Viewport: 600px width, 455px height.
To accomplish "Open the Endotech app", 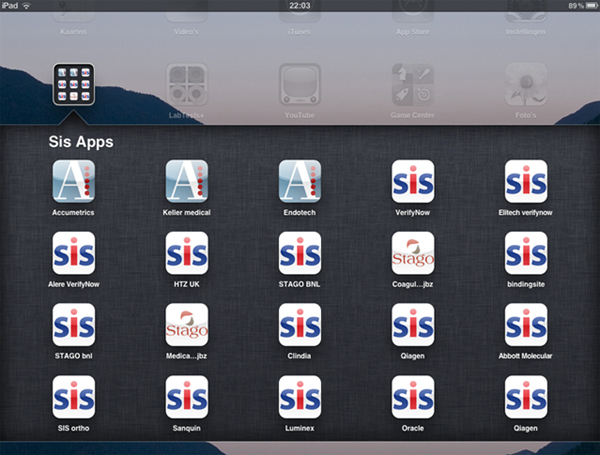I will coord(299,181).
